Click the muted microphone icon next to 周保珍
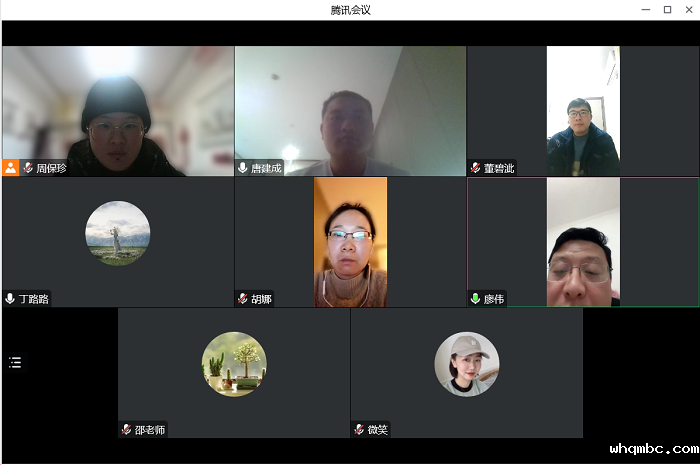Viewport: 700px width, 465px height. click(x=28, y=168)
